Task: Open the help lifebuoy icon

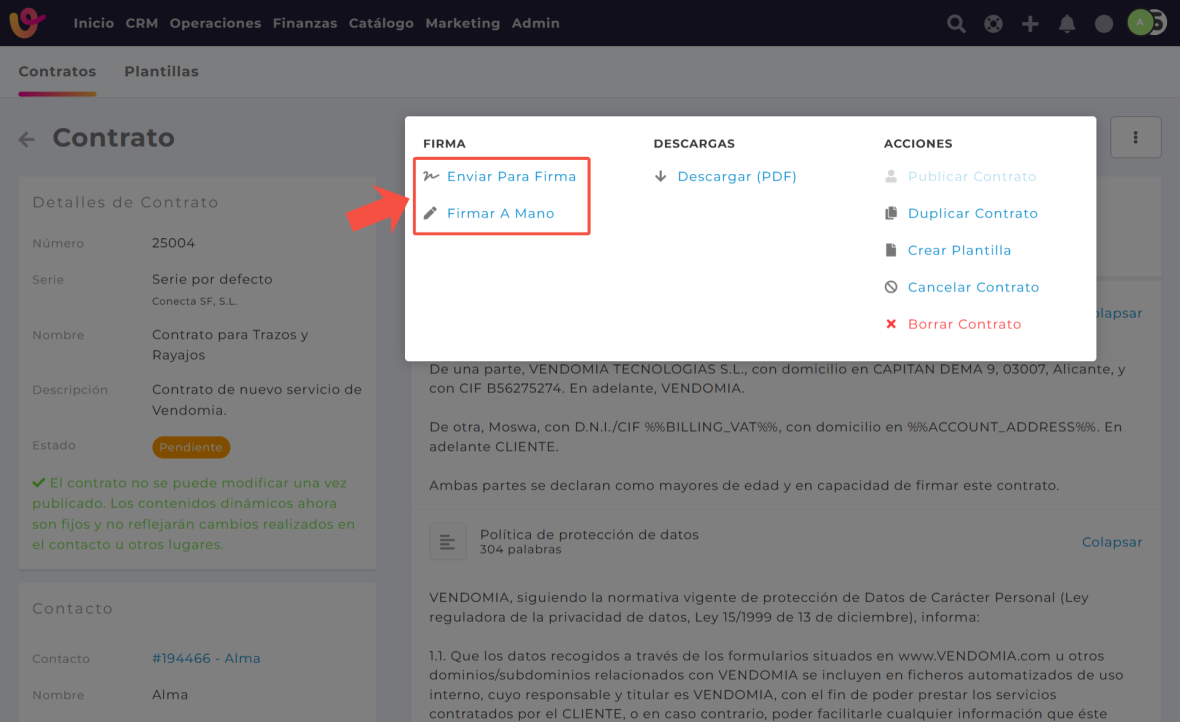Action: coord(993,24)
